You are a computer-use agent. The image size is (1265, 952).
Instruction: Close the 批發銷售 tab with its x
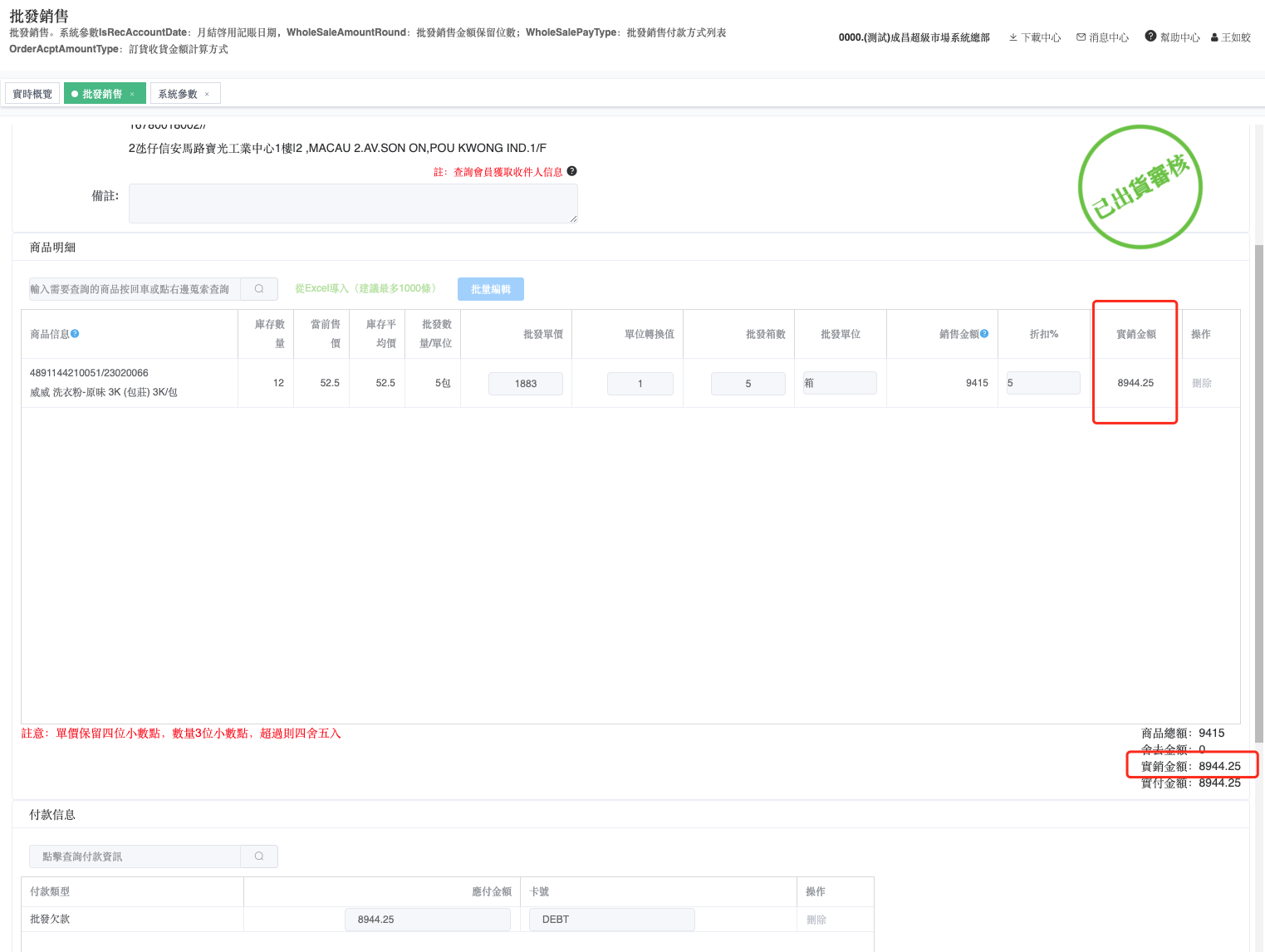pos(132,95)
